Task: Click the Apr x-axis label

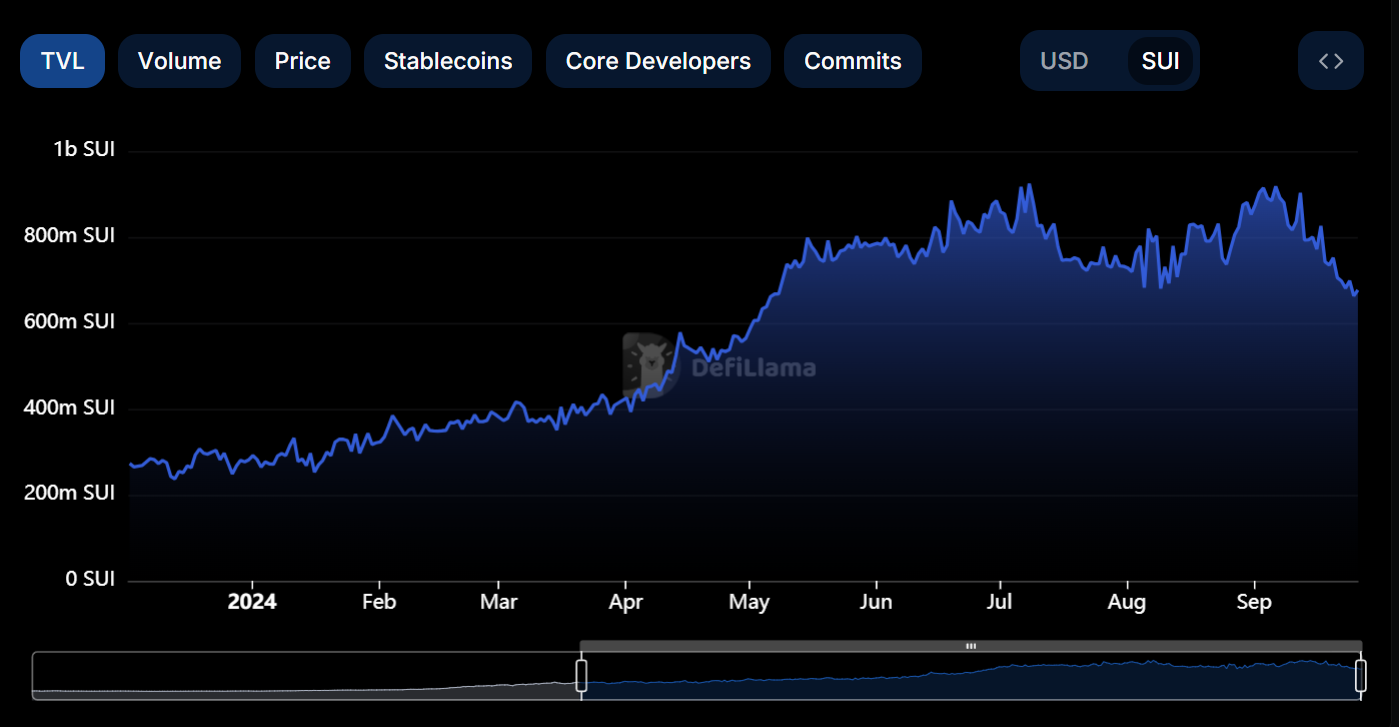Action: 625,602
